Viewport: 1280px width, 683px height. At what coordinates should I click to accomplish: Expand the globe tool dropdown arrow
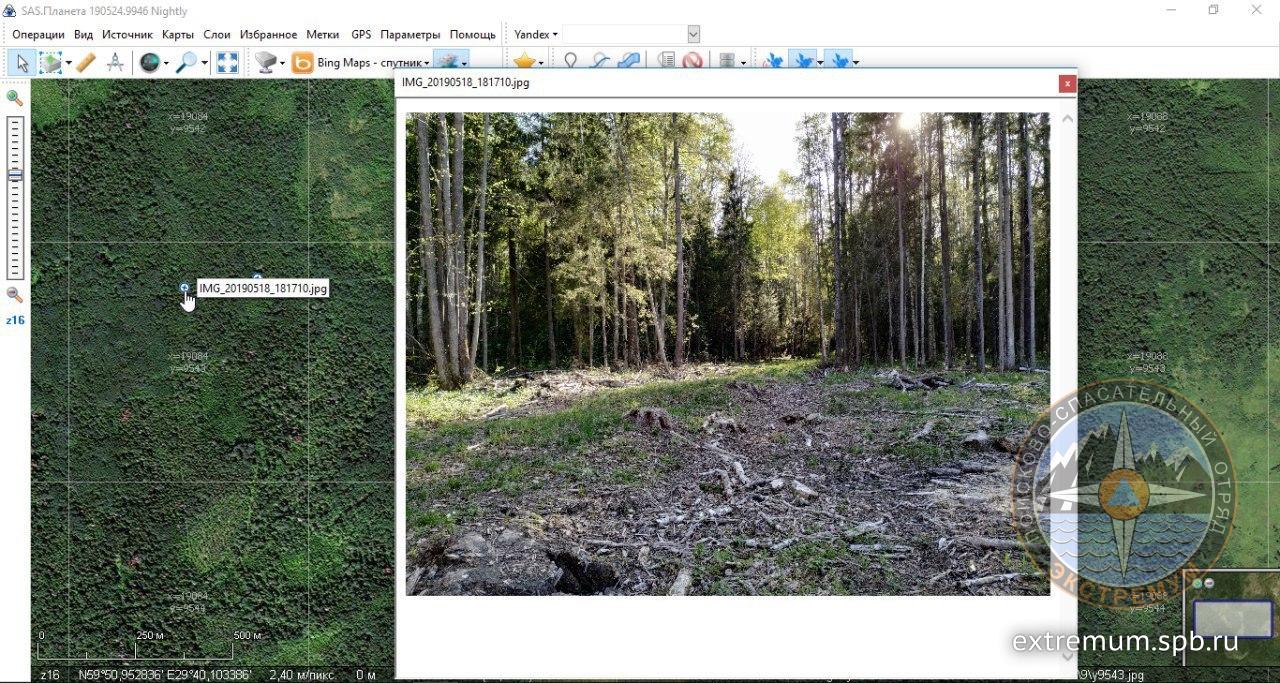[166, 63]
